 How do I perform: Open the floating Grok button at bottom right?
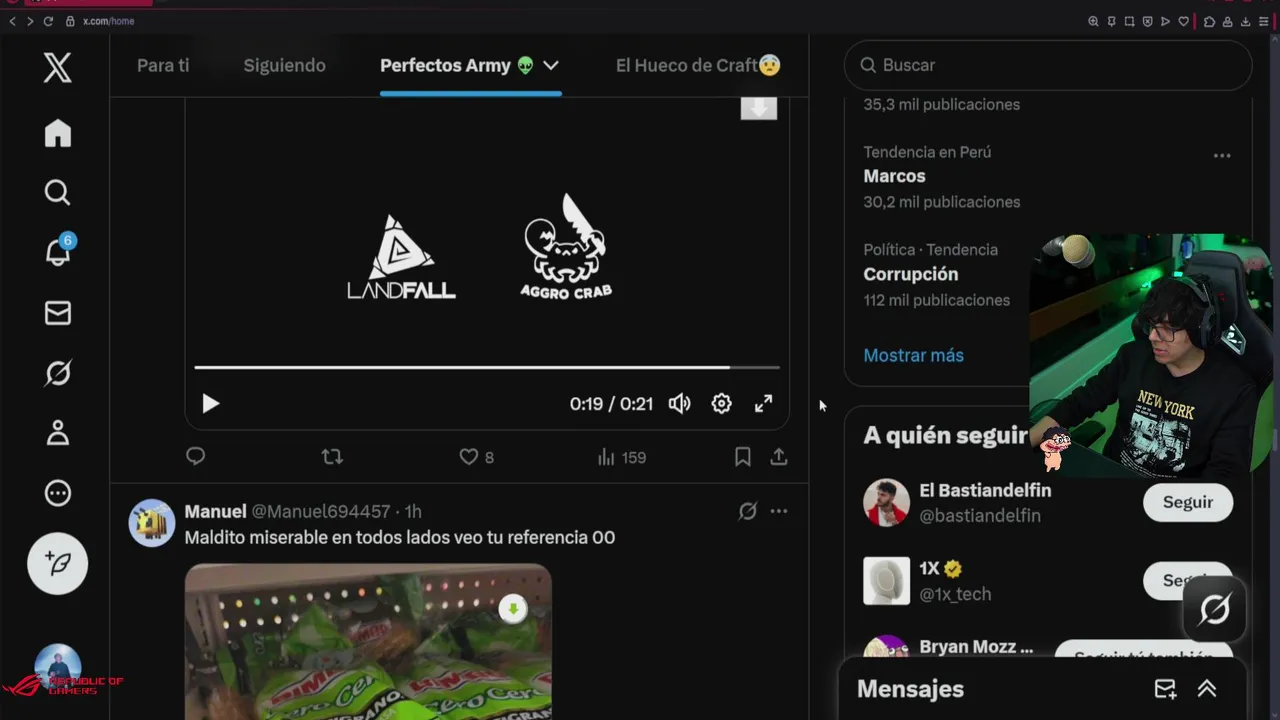coord(1214,609)
